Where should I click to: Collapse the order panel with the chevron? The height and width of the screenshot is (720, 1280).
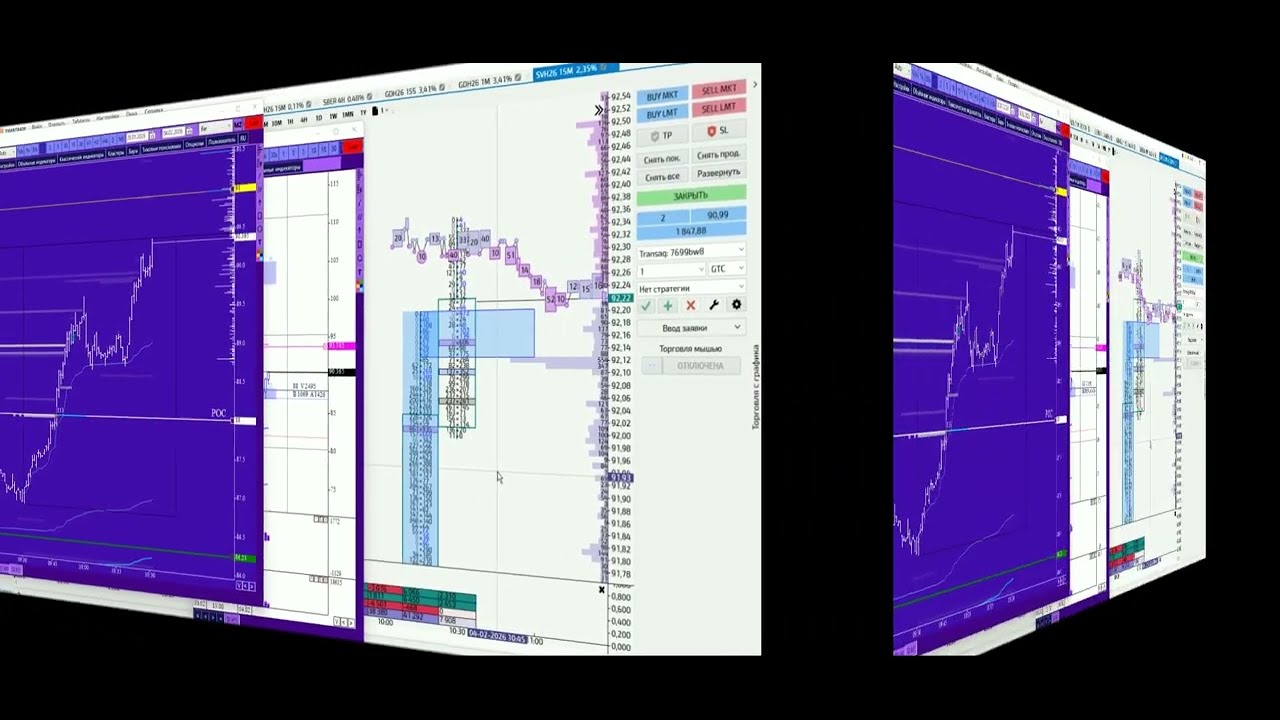click(755, 84)
